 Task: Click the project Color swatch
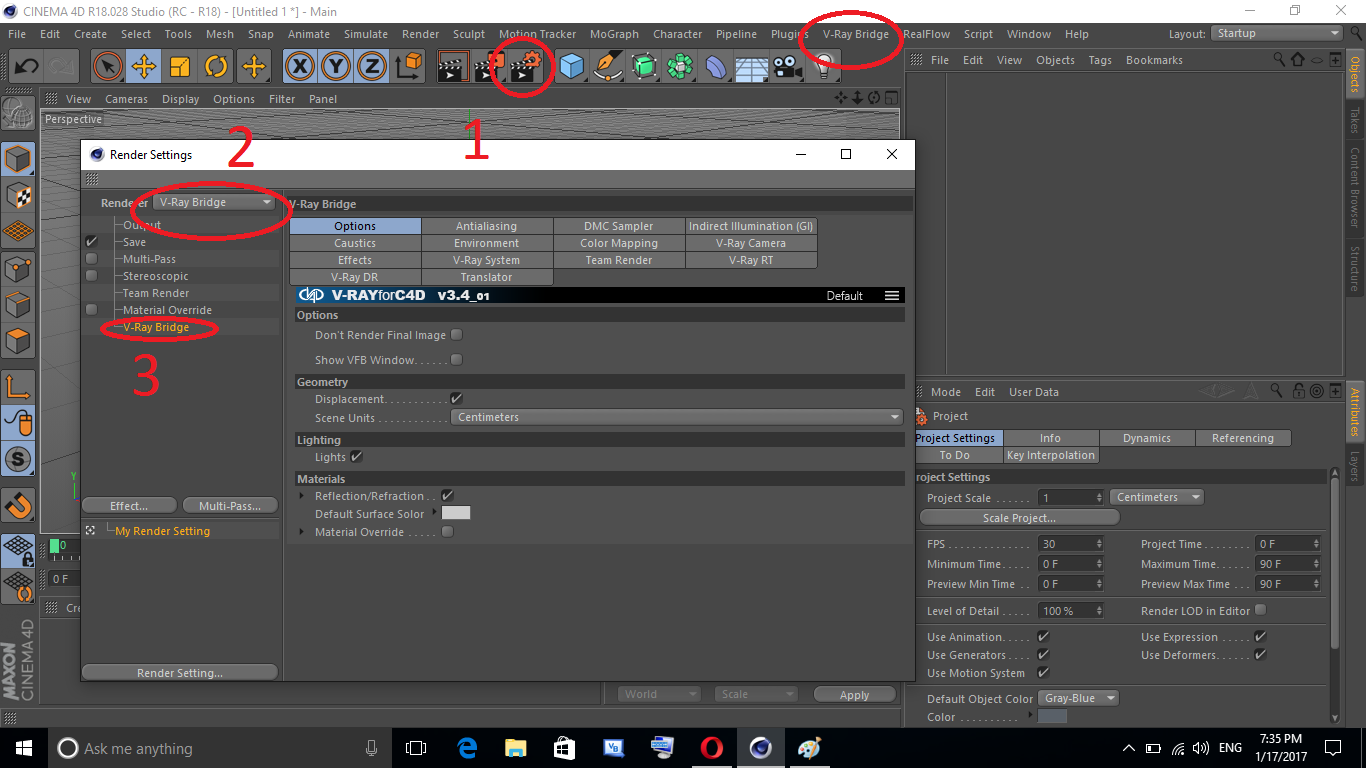click(1053, 716)
